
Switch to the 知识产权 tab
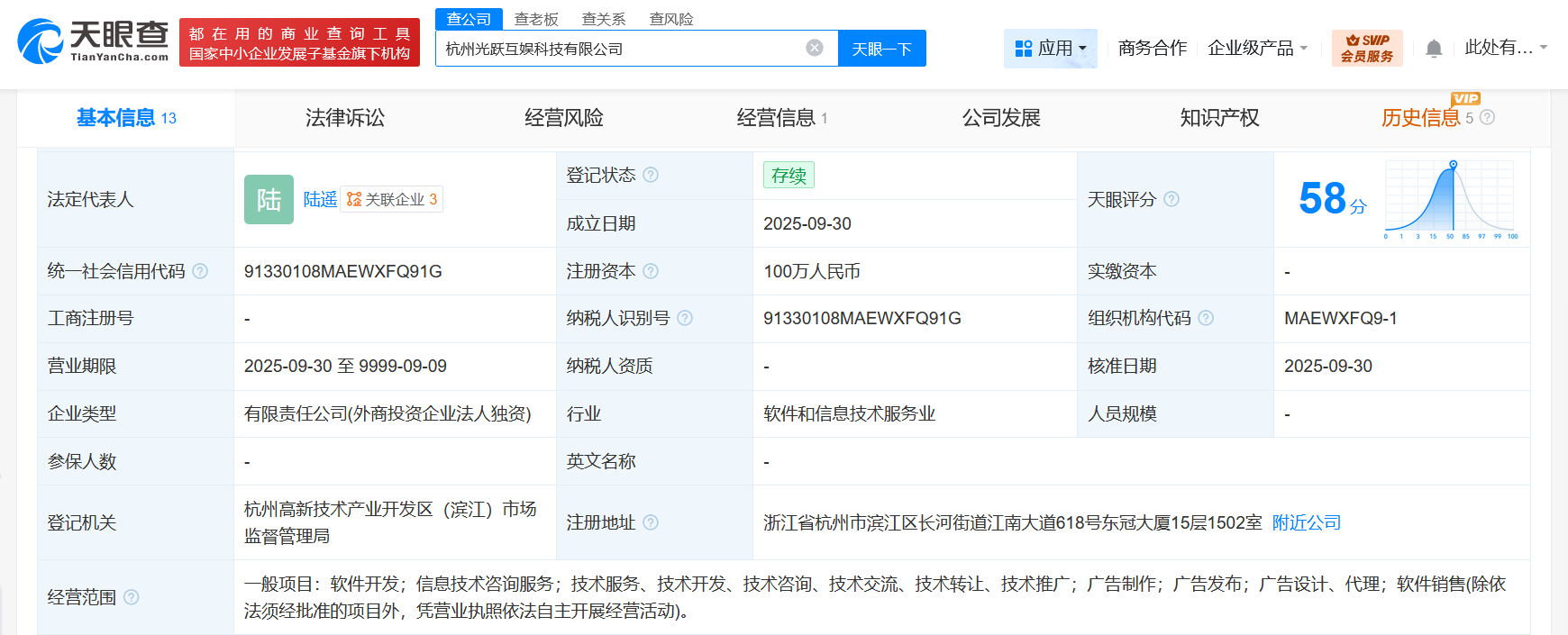1219,118
